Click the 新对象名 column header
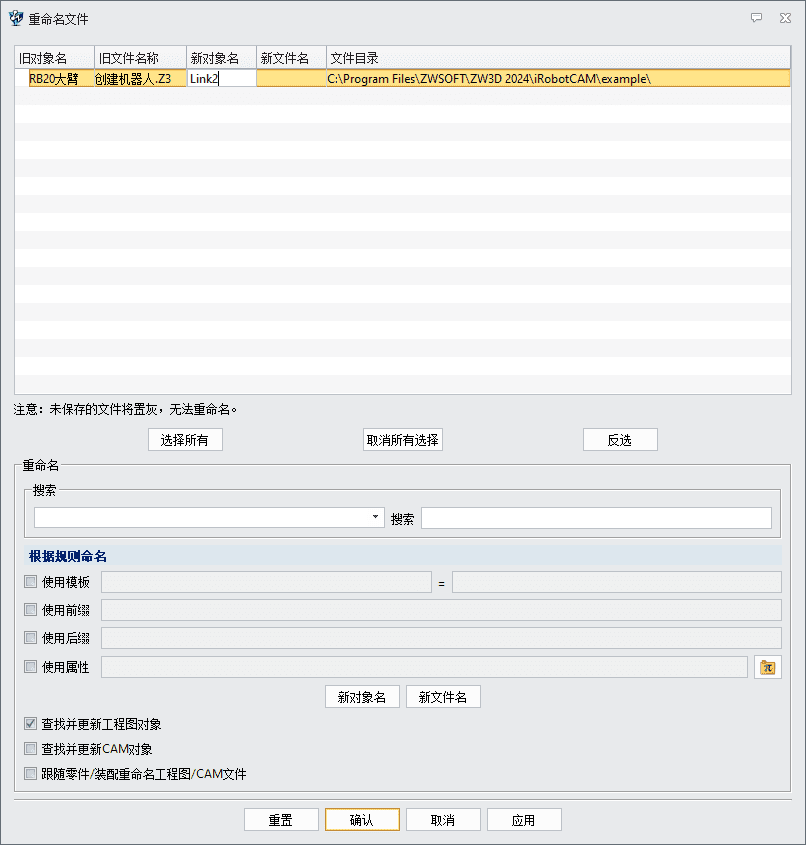Image resolution: width=806 pixels, height=845 pixels. click(221, 58)
